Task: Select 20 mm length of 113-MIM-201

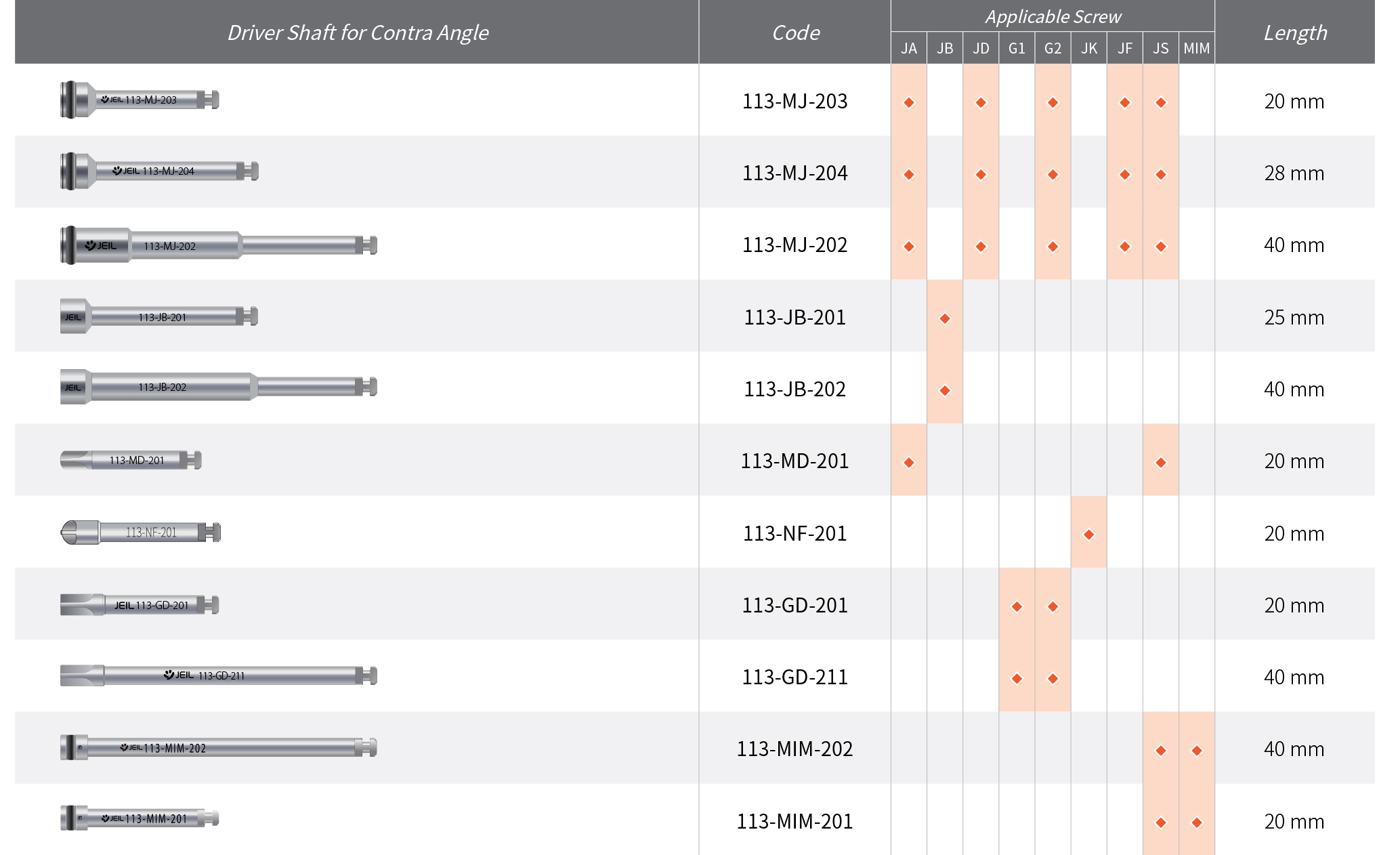Action: click(x=1294, y=822)
